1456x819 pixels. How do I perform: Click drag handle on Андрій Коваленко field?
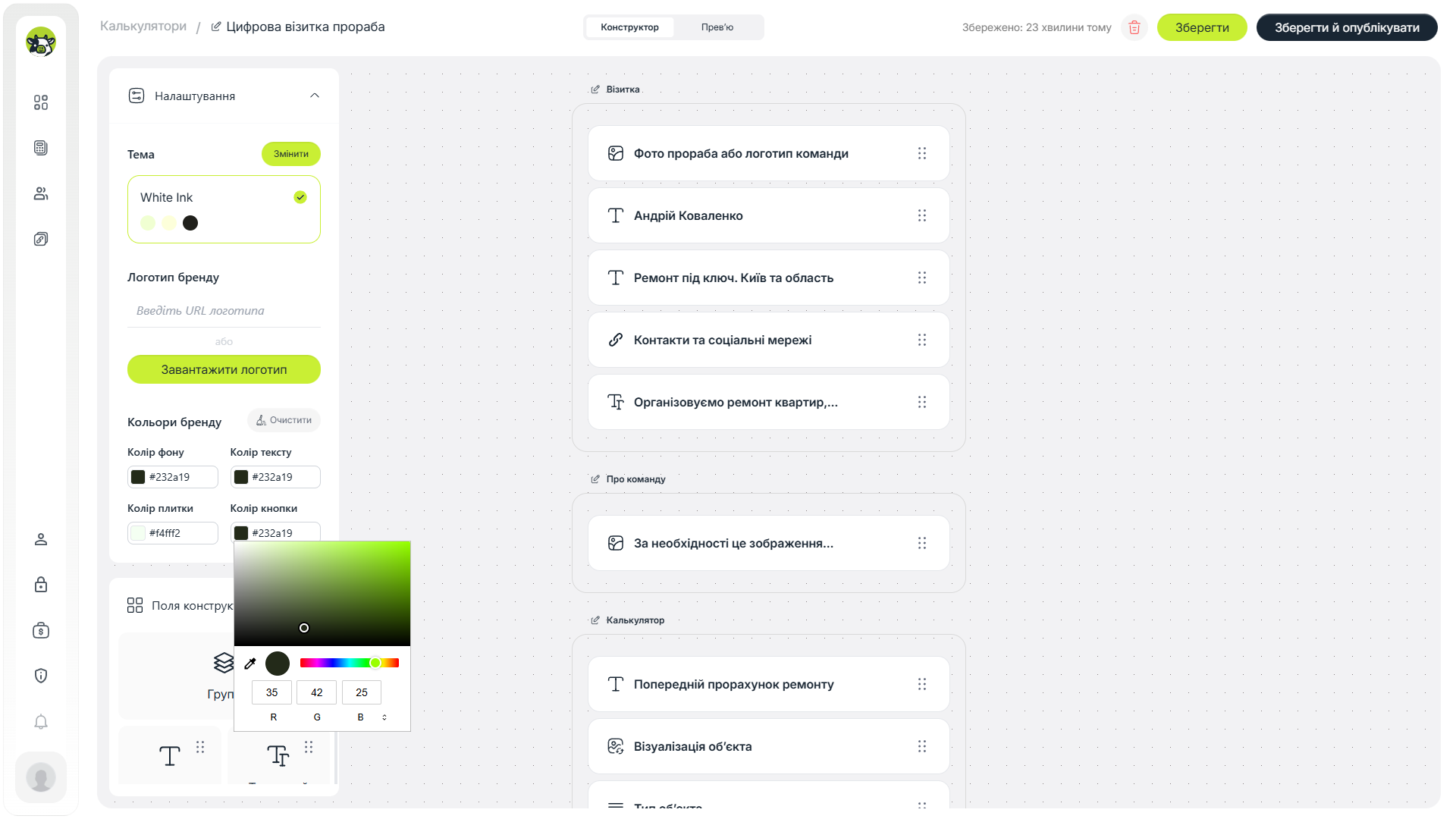tap(922, 215)
